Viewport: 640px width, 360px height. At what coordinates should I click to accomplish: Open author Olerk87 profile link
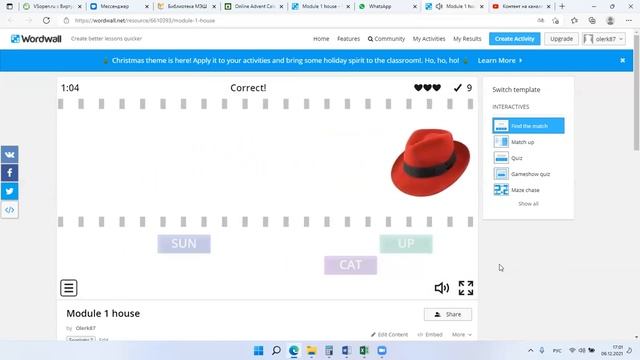(85, 328)
